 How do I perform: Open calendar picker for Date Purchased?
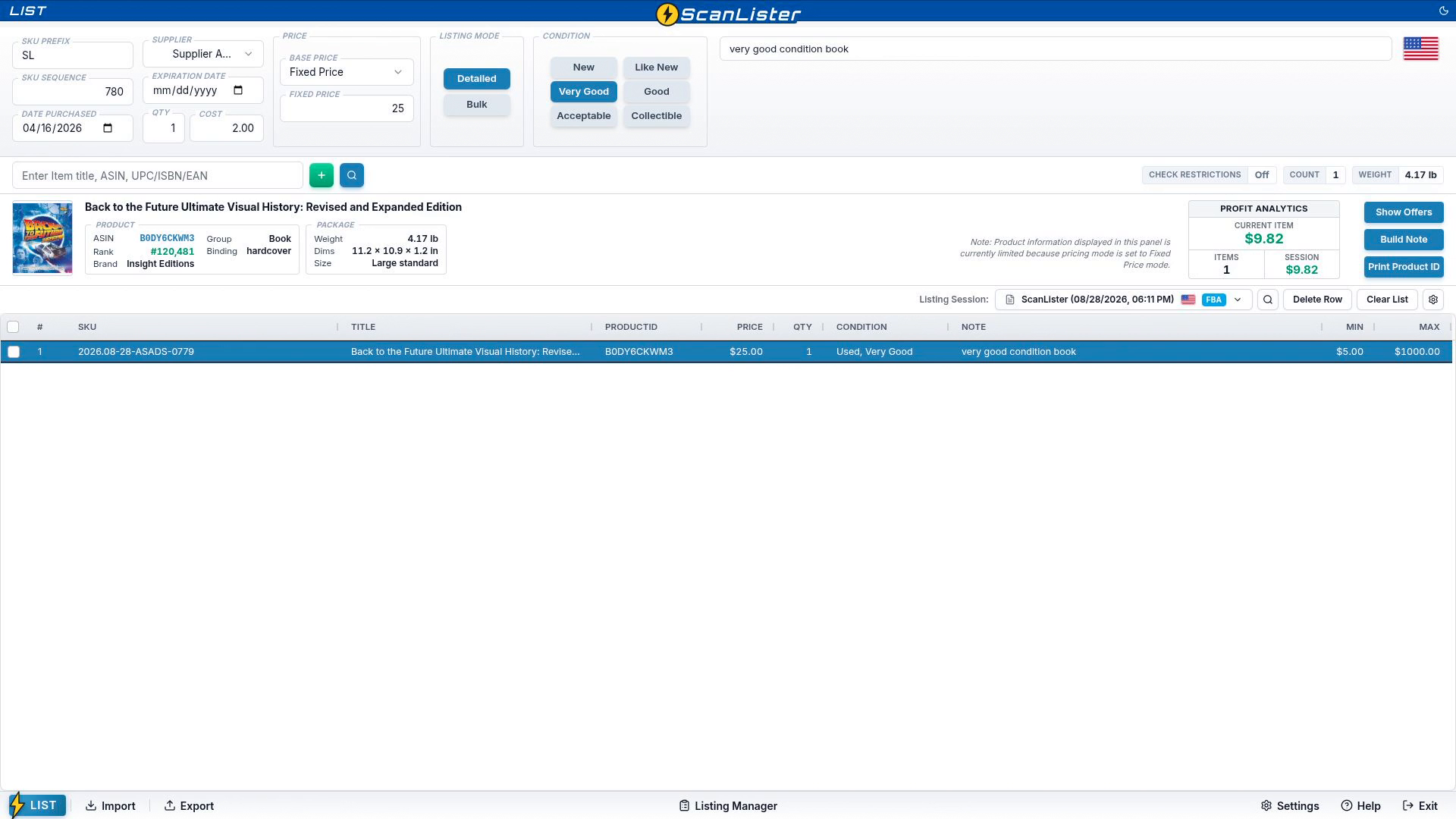(x=108, y=128)
